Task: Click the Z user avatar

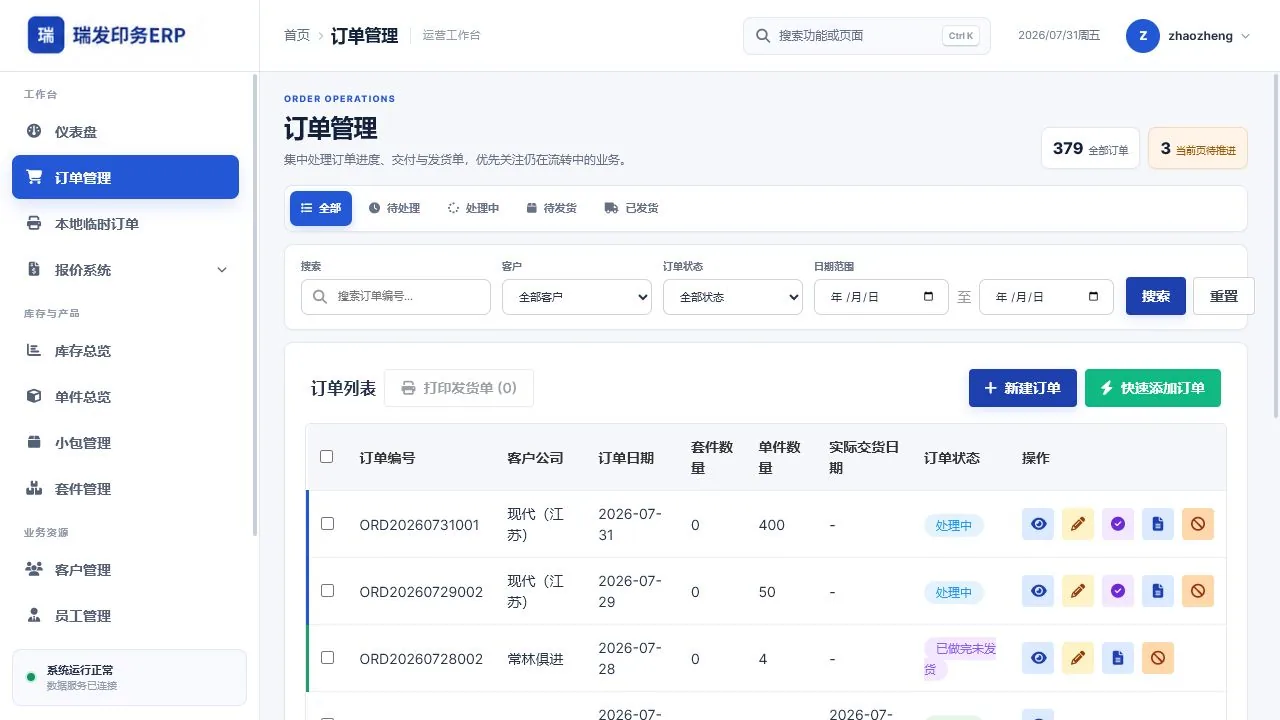Action: coord(1143,36)
